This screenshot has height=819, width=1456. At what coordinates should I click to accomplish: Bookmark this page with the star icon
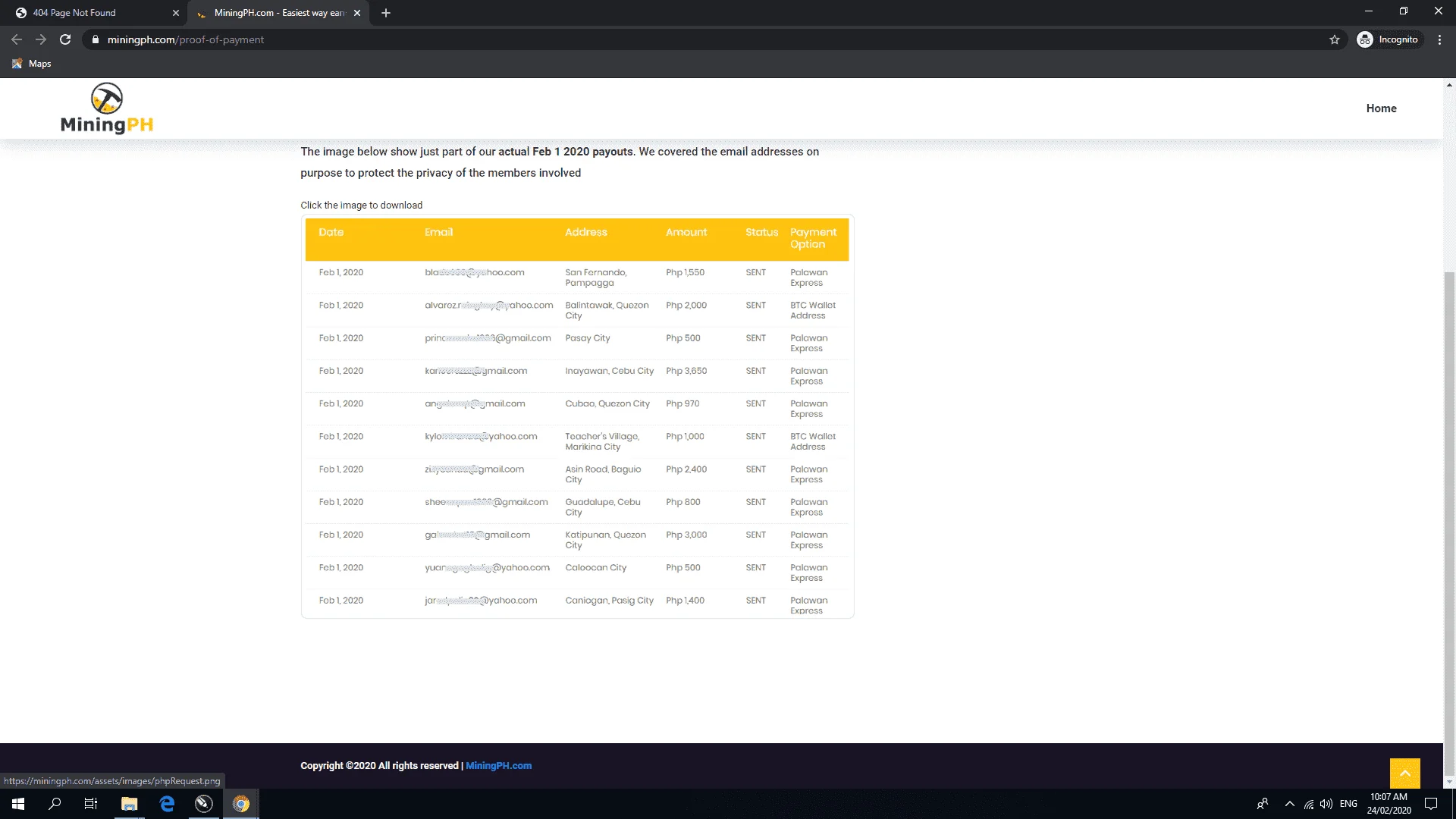[x=1335, y=39]
